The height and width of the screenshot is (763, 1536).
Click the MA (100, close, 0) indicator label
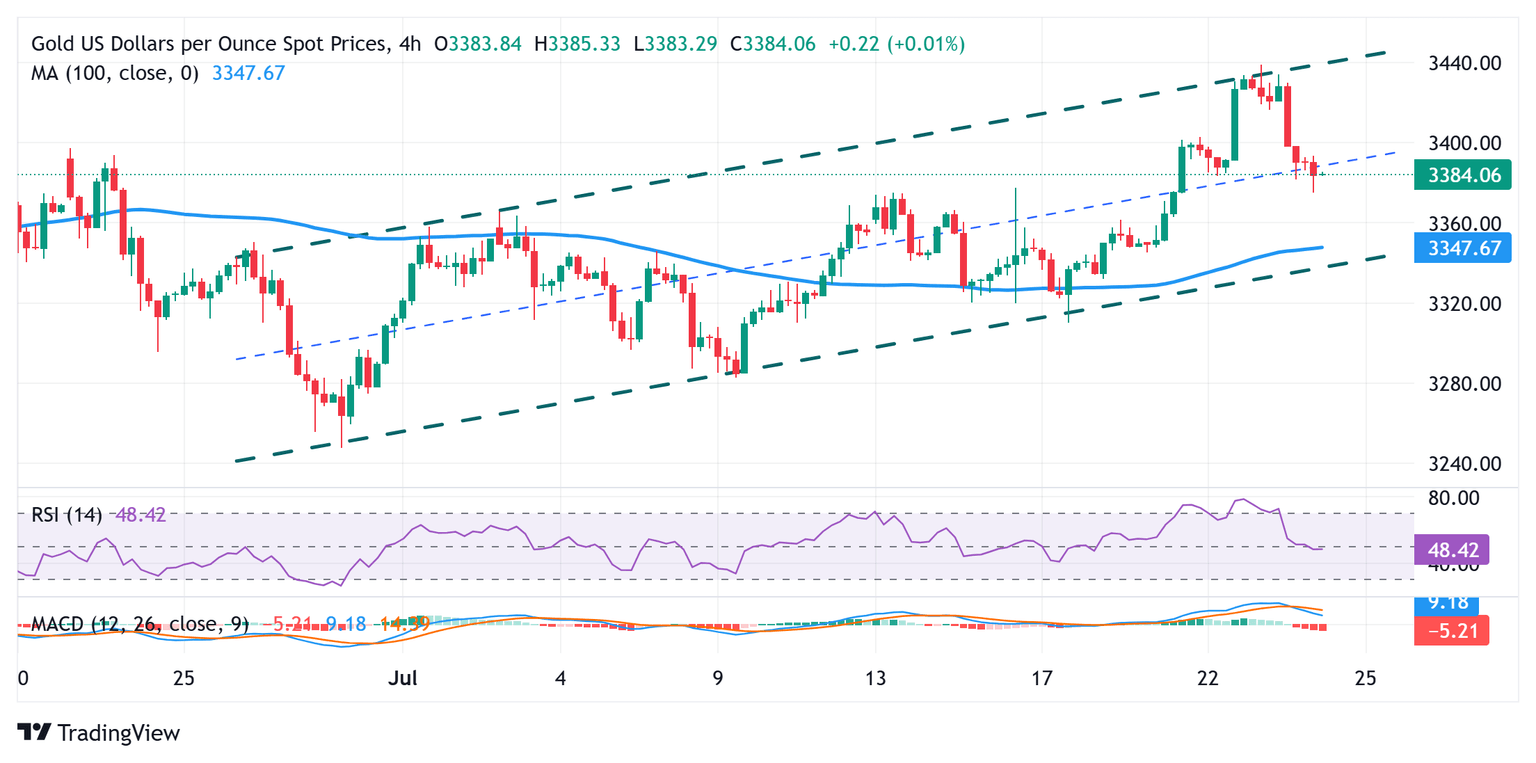(x=115, y=73)
